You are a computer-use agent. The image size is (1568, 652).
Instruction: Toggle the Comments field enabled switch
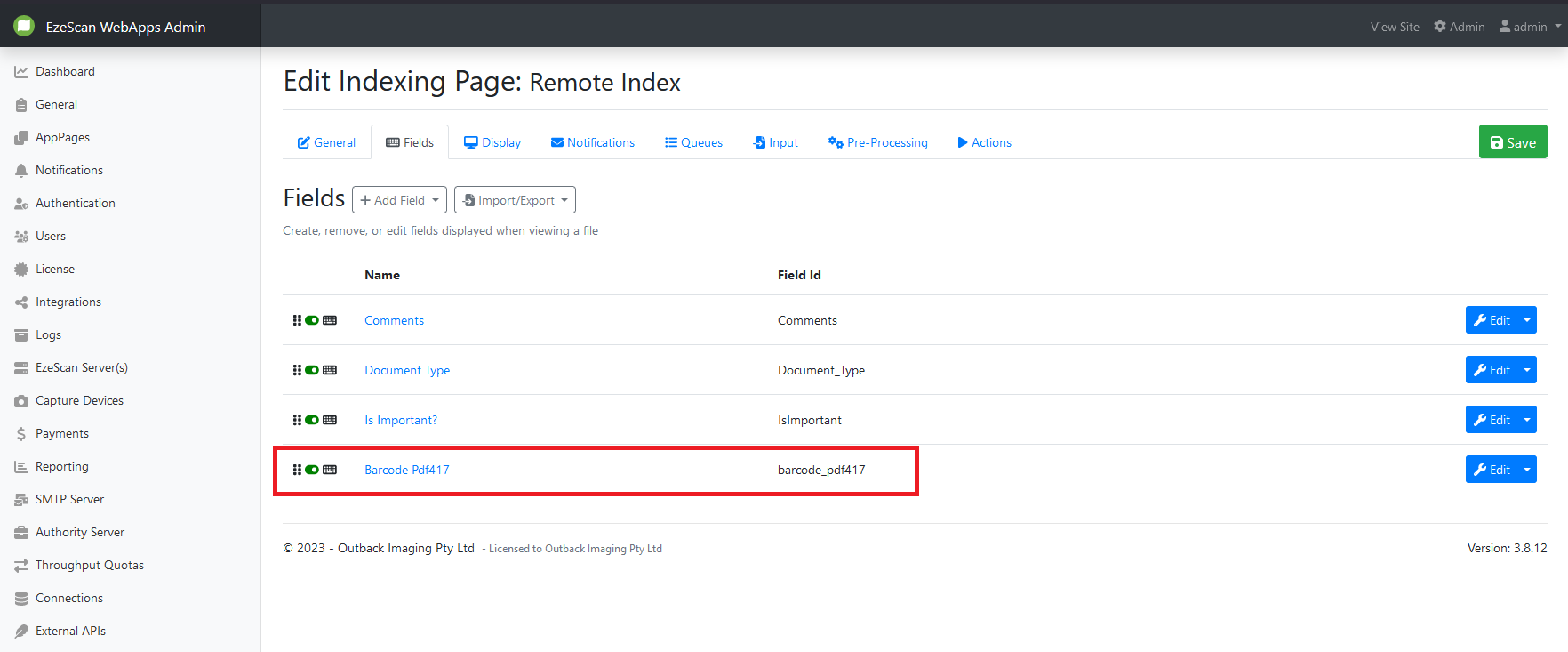pos(312,320)
